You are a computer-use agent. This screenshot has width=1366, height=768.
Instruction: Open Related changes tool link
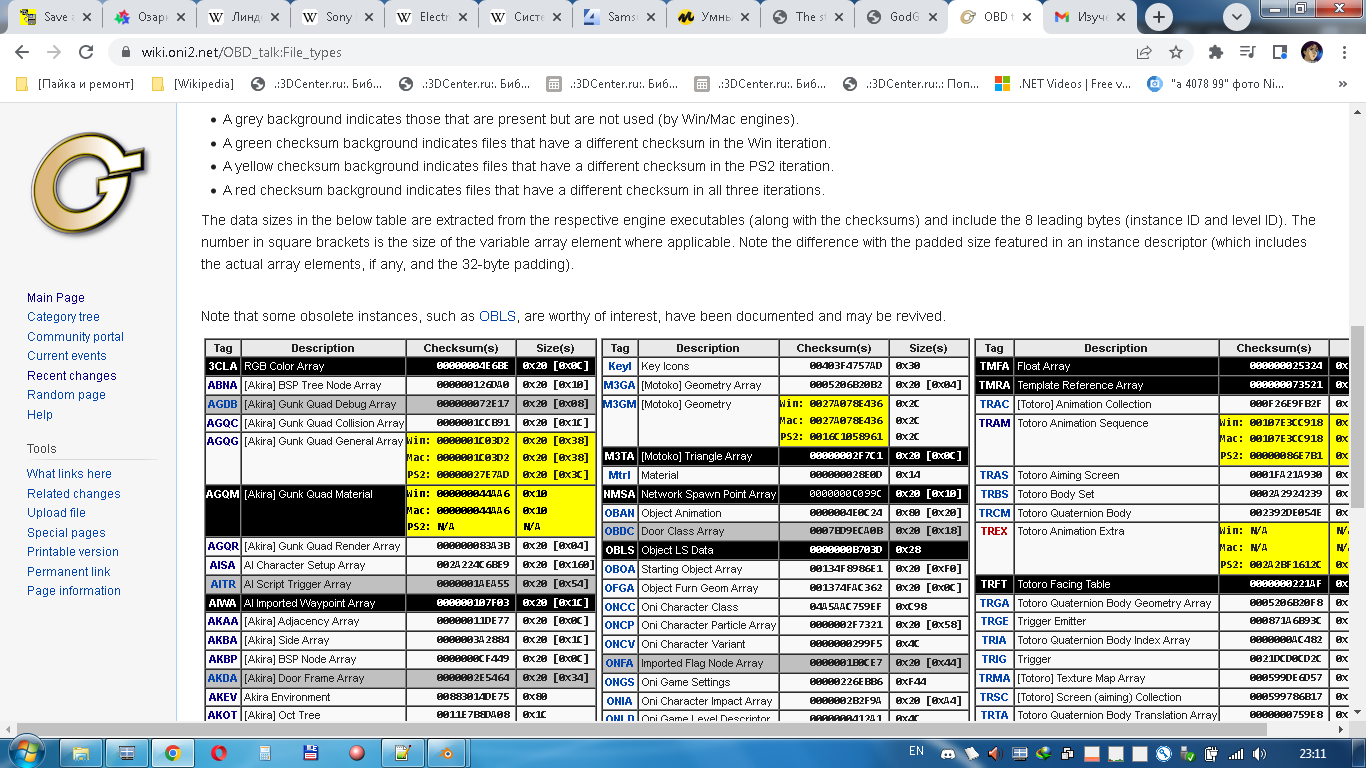[x=73, y=494]
